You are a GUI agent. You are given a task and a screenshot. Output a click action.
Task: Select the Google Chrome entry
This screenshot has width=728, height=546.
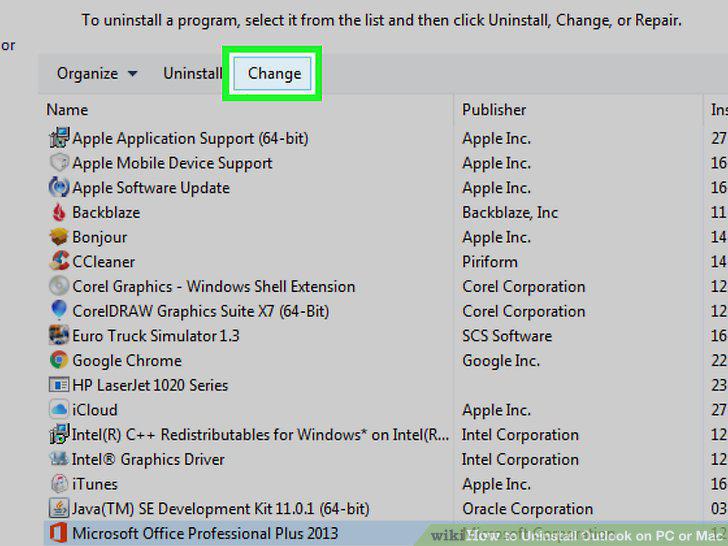(127, 360)
